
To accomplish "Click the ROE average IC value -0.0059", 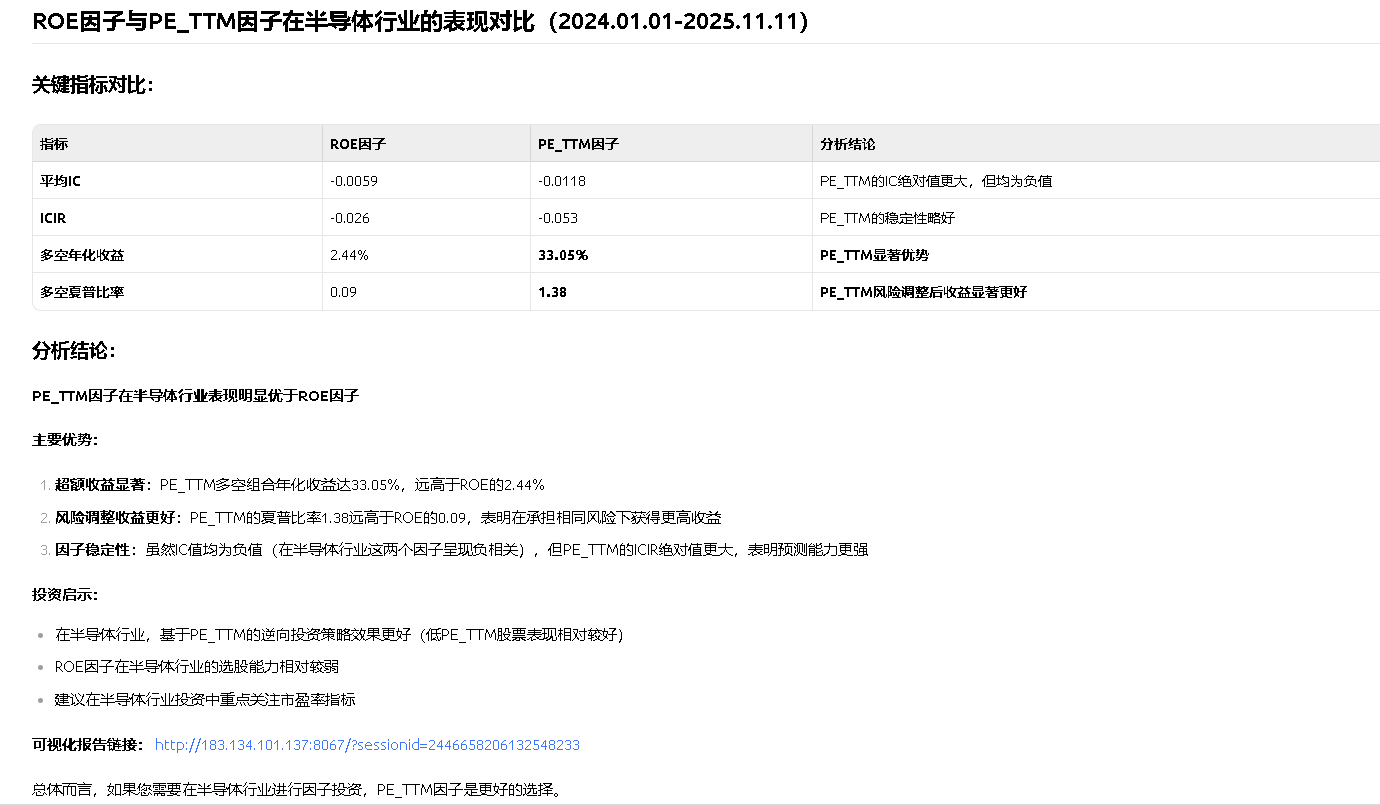I will coord(354,181).
